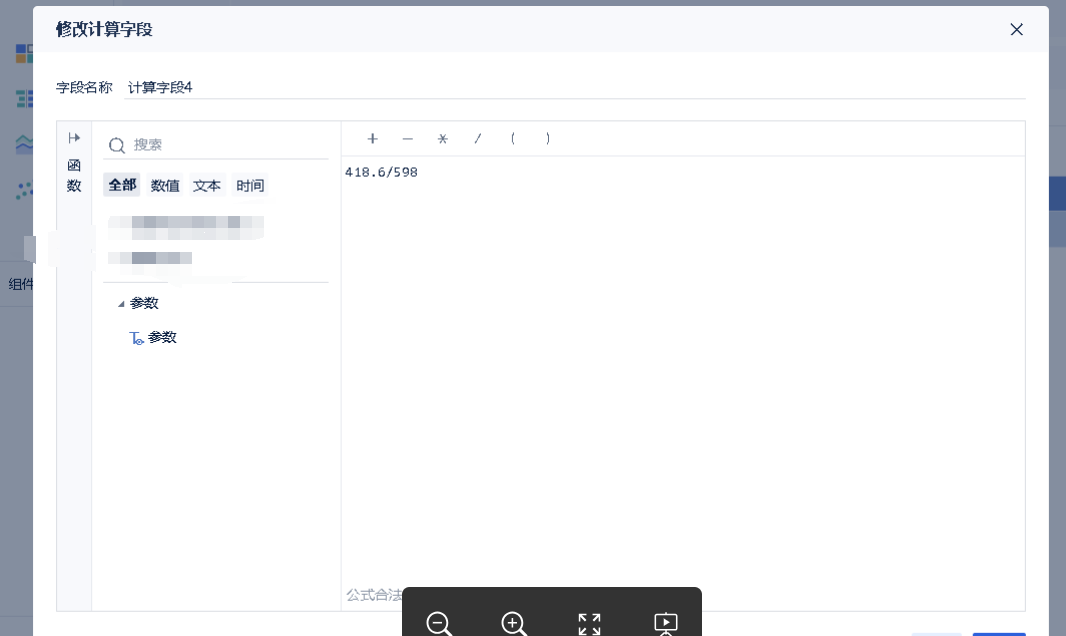Insert minus operator into formula
This screenshot has width=1066, height=636.
click(407, 139)
